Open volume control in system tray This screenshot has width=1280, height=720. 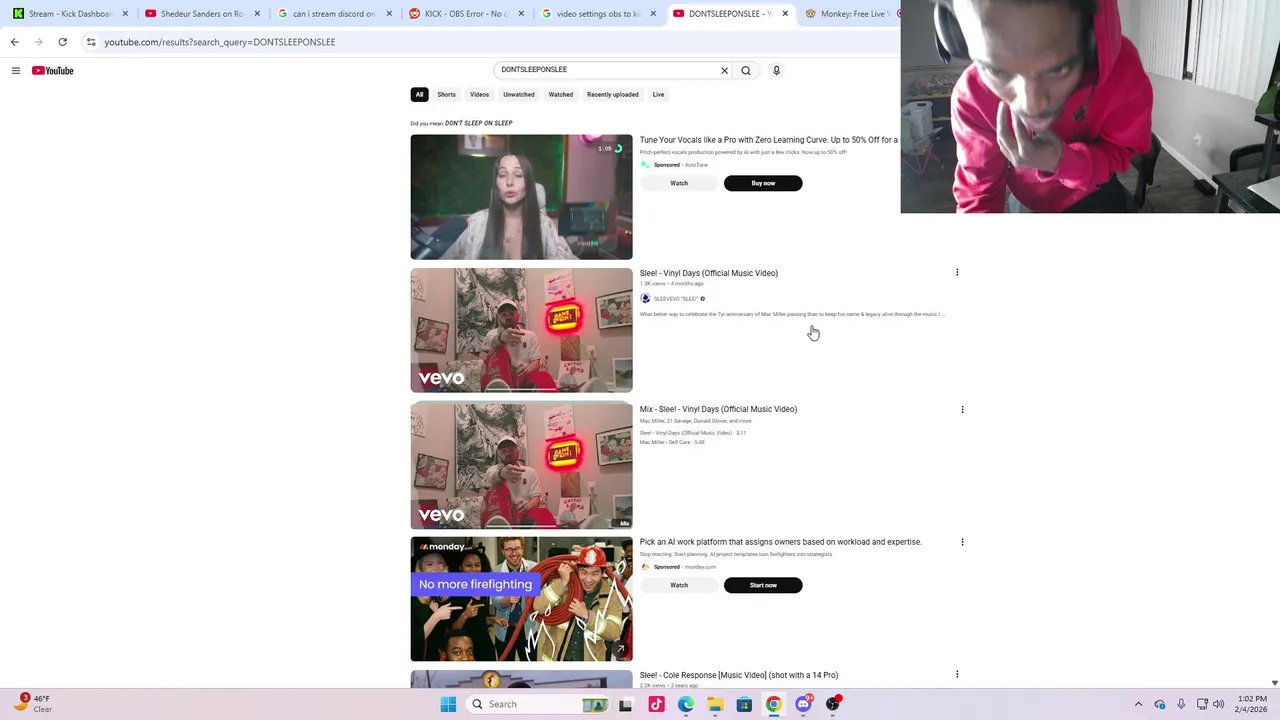(1218, 704)
